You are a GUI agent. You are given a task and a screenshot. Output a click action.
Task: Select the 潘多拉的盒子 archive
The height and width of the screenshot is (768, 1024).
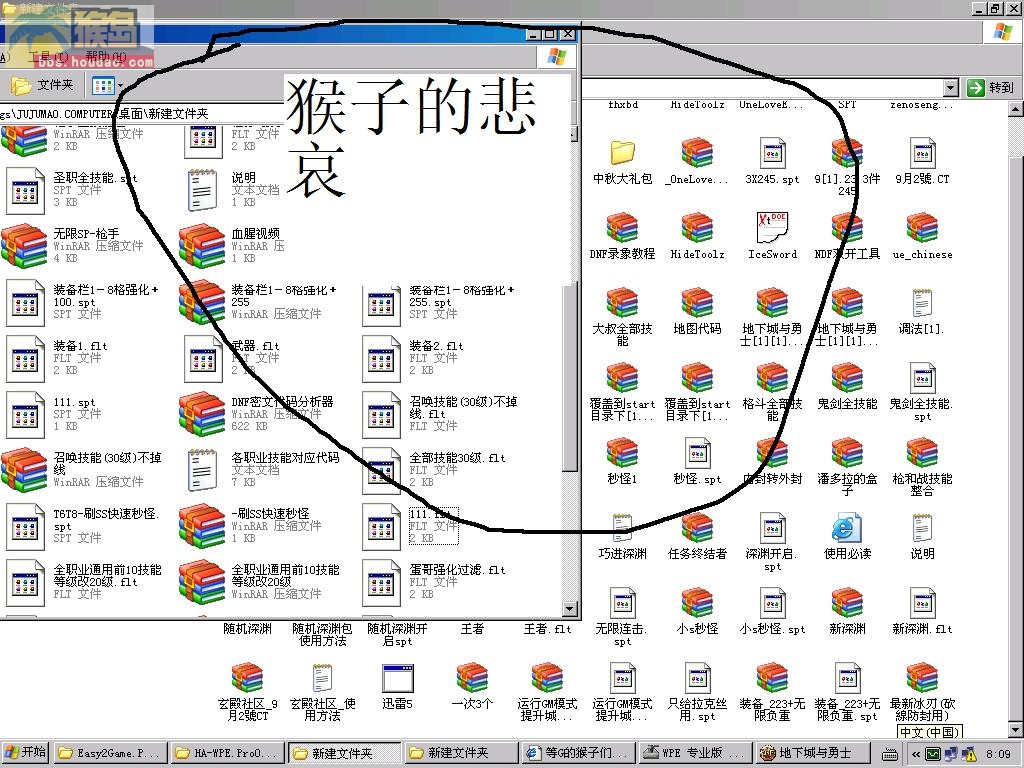pyautogui.click(x=847, y=466)
